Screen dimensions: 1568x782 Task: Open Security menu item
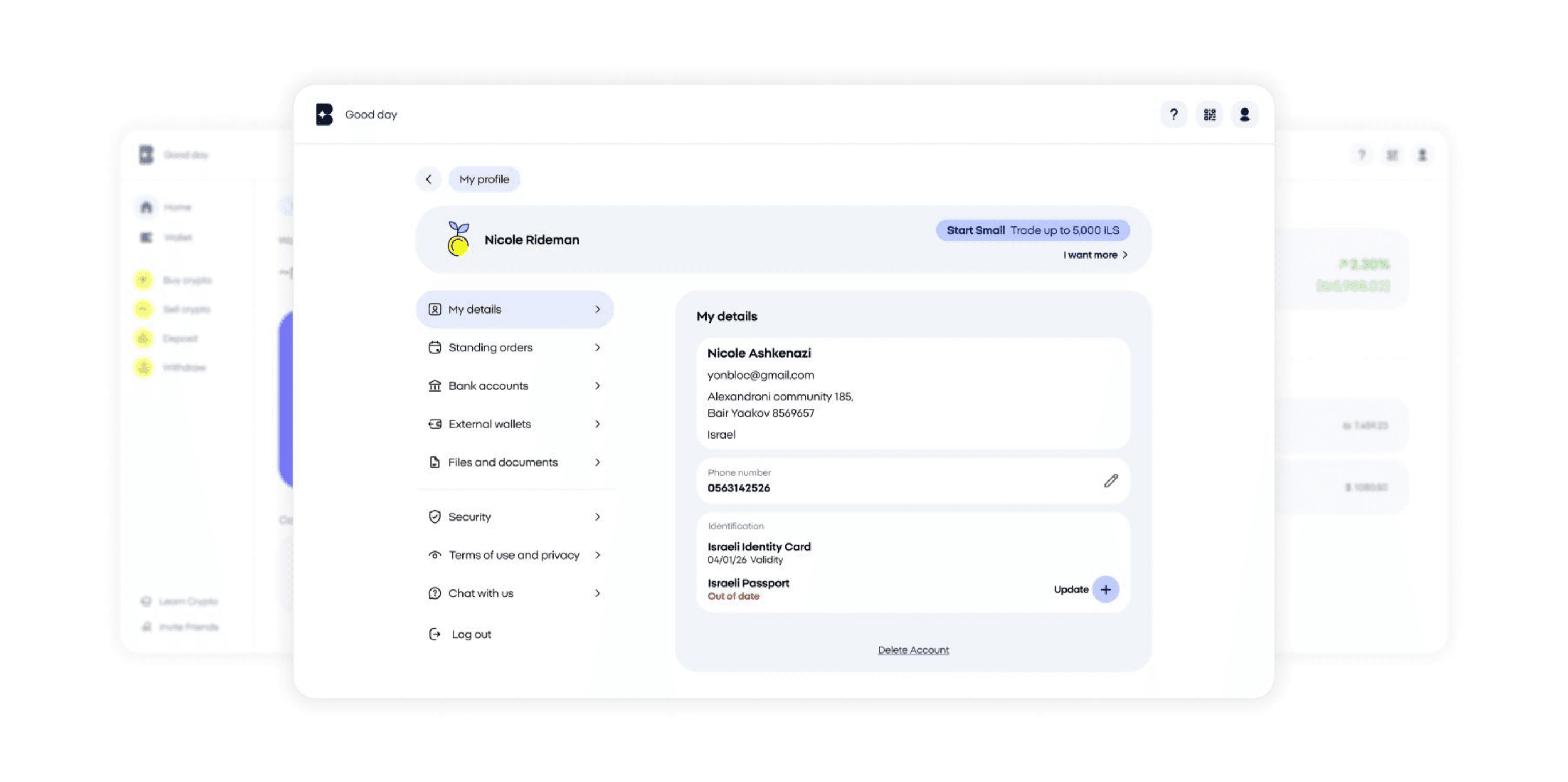(x=514, y=517)
